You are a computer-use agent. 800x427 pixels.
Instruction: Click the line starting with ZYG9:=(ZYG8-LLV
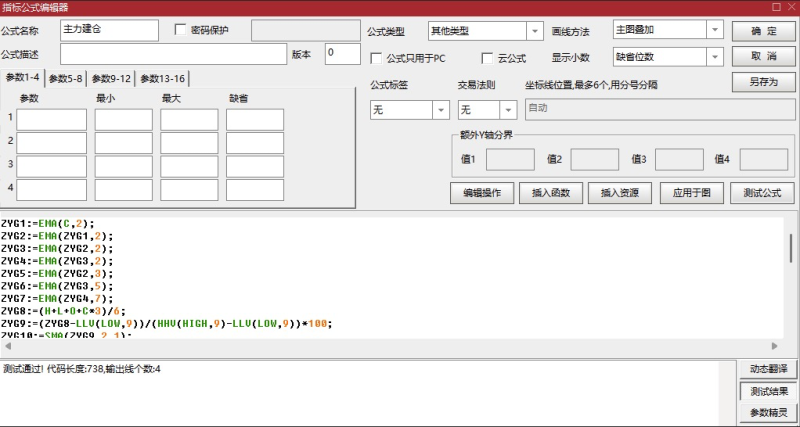click(167, 324)
